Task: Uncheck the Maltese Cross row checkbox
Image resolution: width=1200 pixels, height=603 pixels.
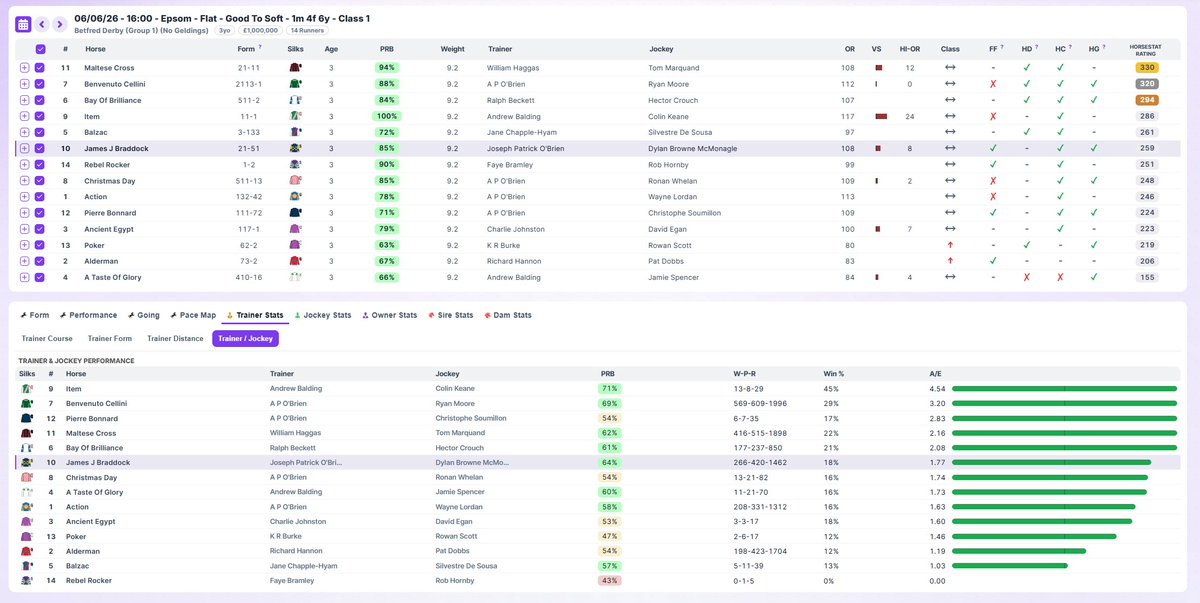Action: tap(40, 68)
